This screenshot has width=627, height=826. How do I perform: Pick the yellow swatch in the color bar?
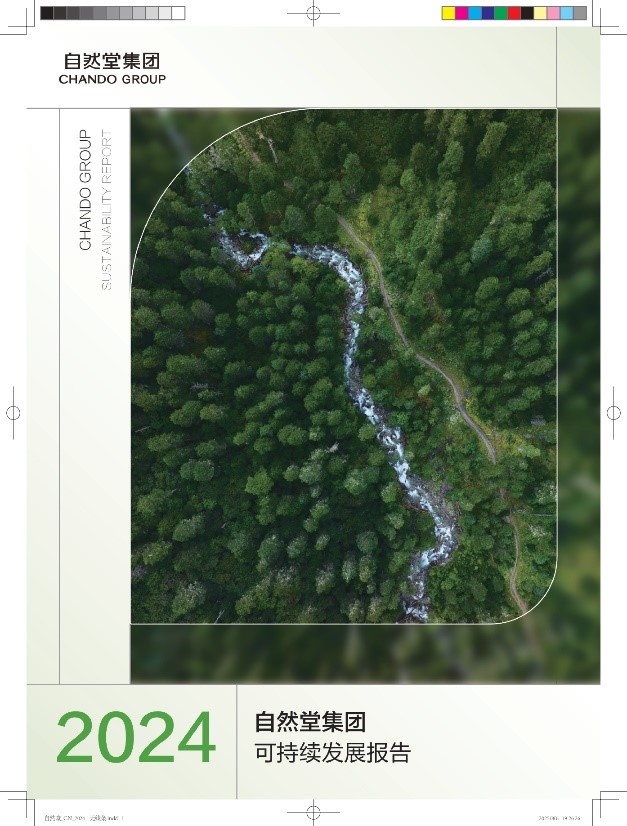pos(448,13)
